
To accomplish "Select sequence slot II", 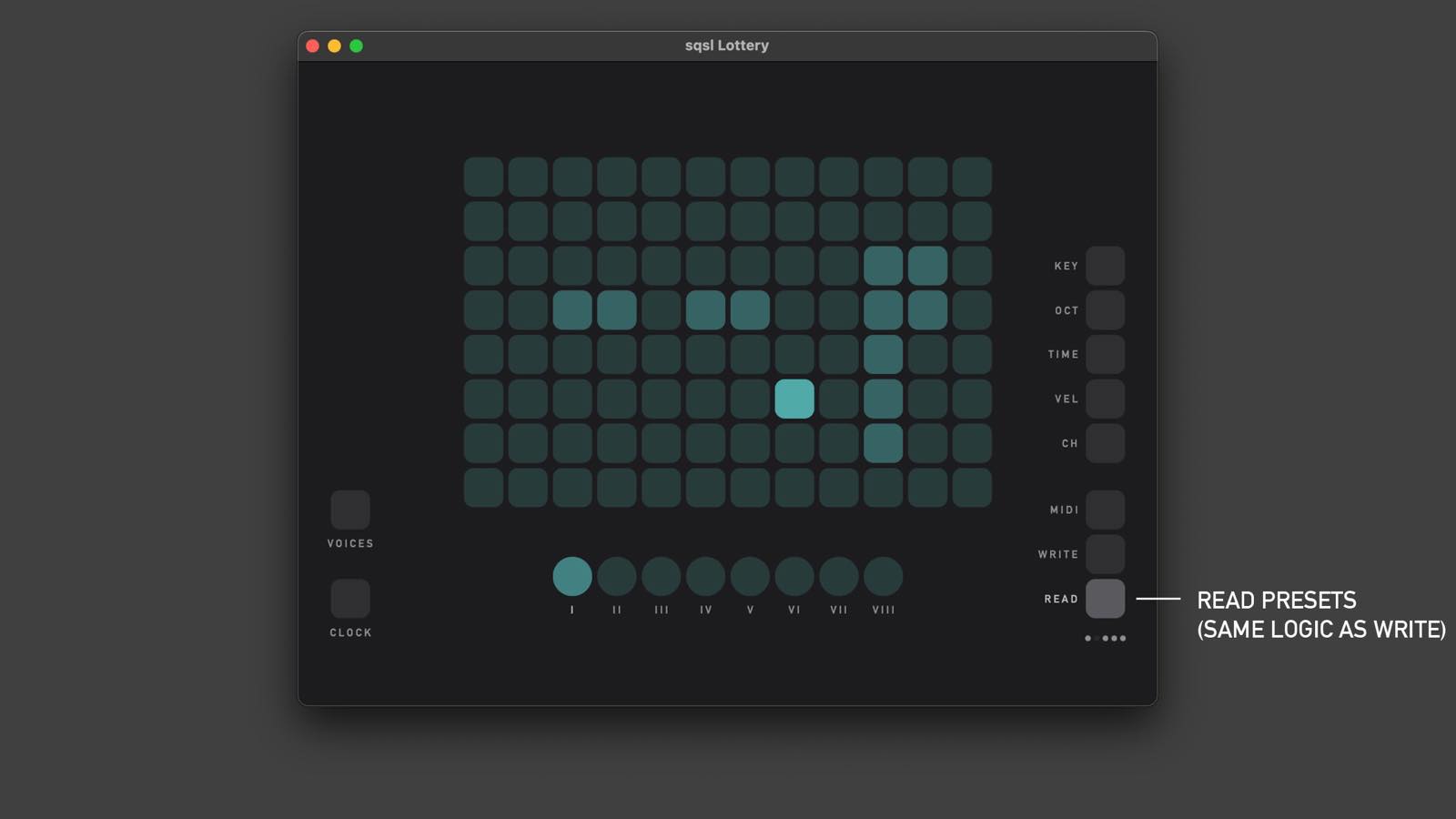I will [617, 576].
